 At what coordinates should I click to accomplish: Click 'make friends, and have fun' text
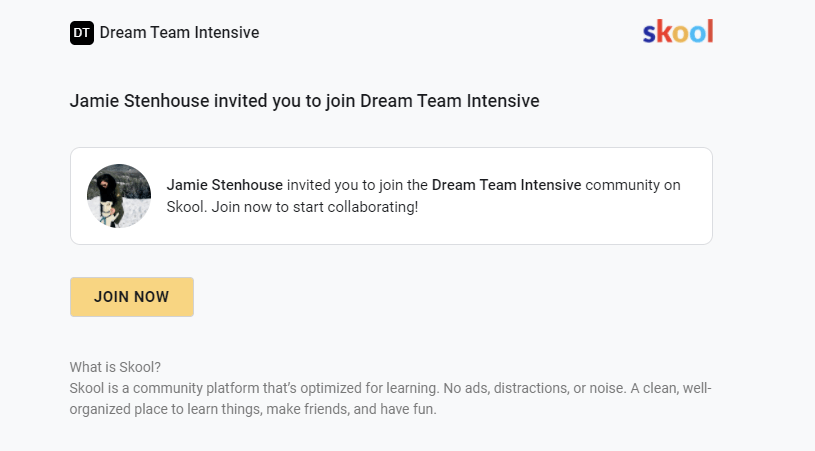pyautogui.click(x=351, y=409)
